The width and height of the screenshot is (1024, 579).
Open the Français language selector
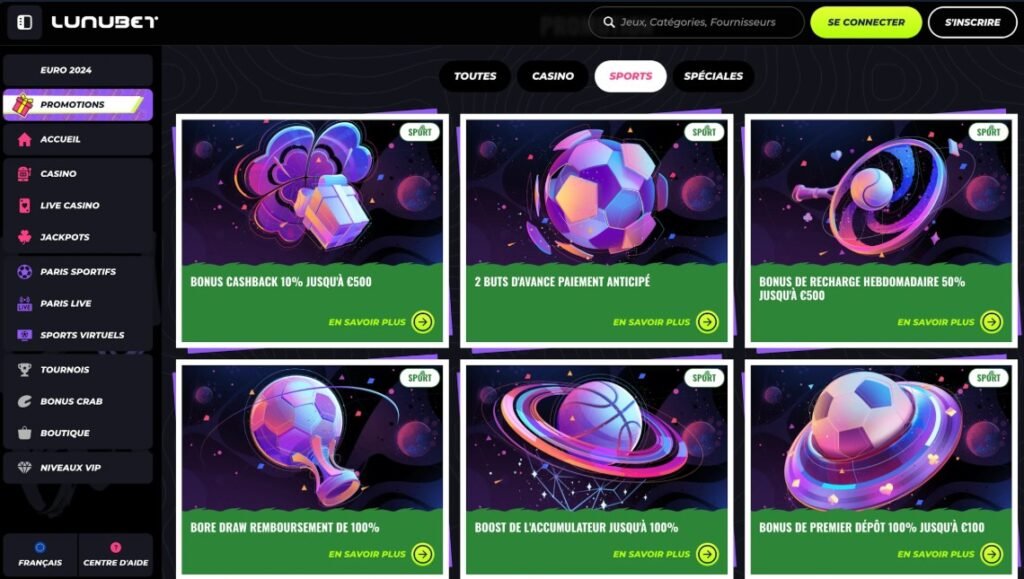(x=40, y=554)
